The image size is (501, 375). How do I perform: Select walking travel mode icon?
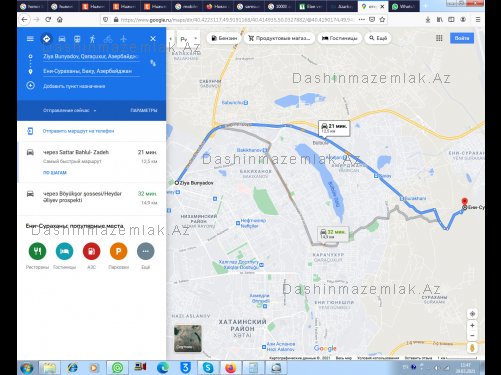92,39
